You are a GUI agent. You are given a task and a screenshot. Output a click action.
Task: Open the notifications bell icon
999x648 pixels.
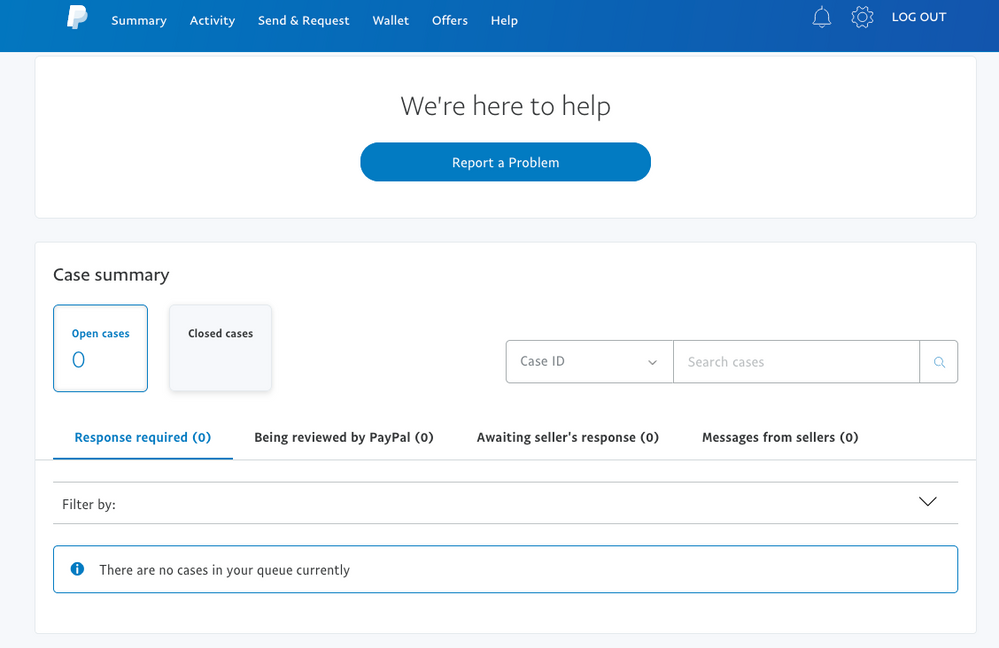point(822,17)
